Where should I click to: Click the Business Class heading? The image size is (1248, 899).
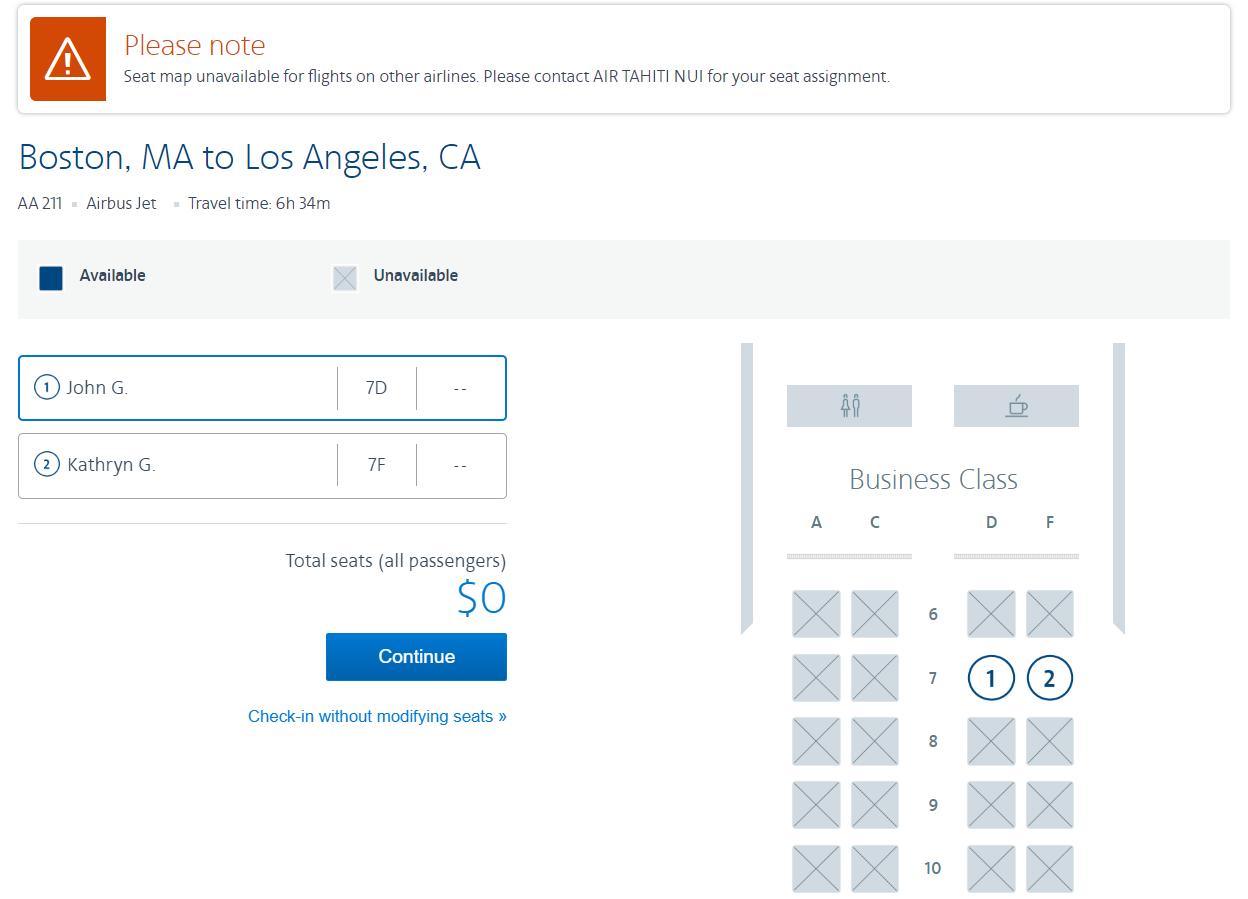click(933, 480)
